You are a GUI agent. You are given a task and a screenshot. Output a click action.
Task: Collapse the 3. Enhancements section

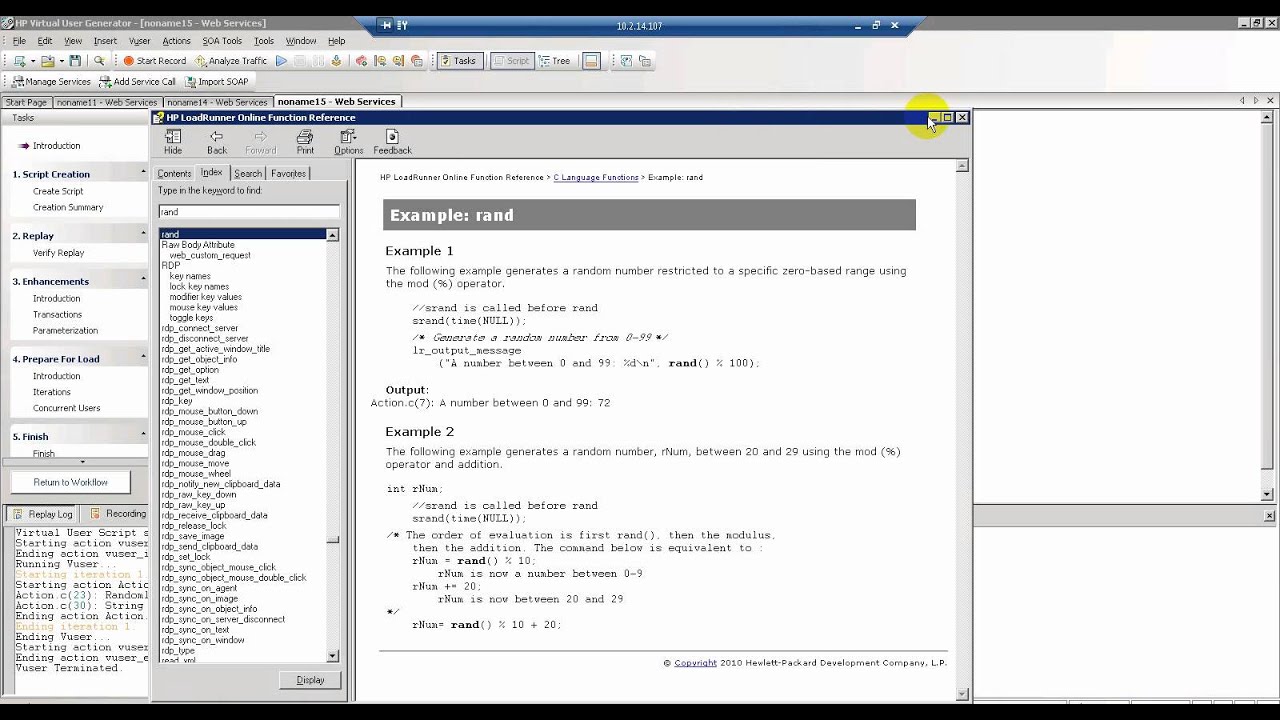143,281
